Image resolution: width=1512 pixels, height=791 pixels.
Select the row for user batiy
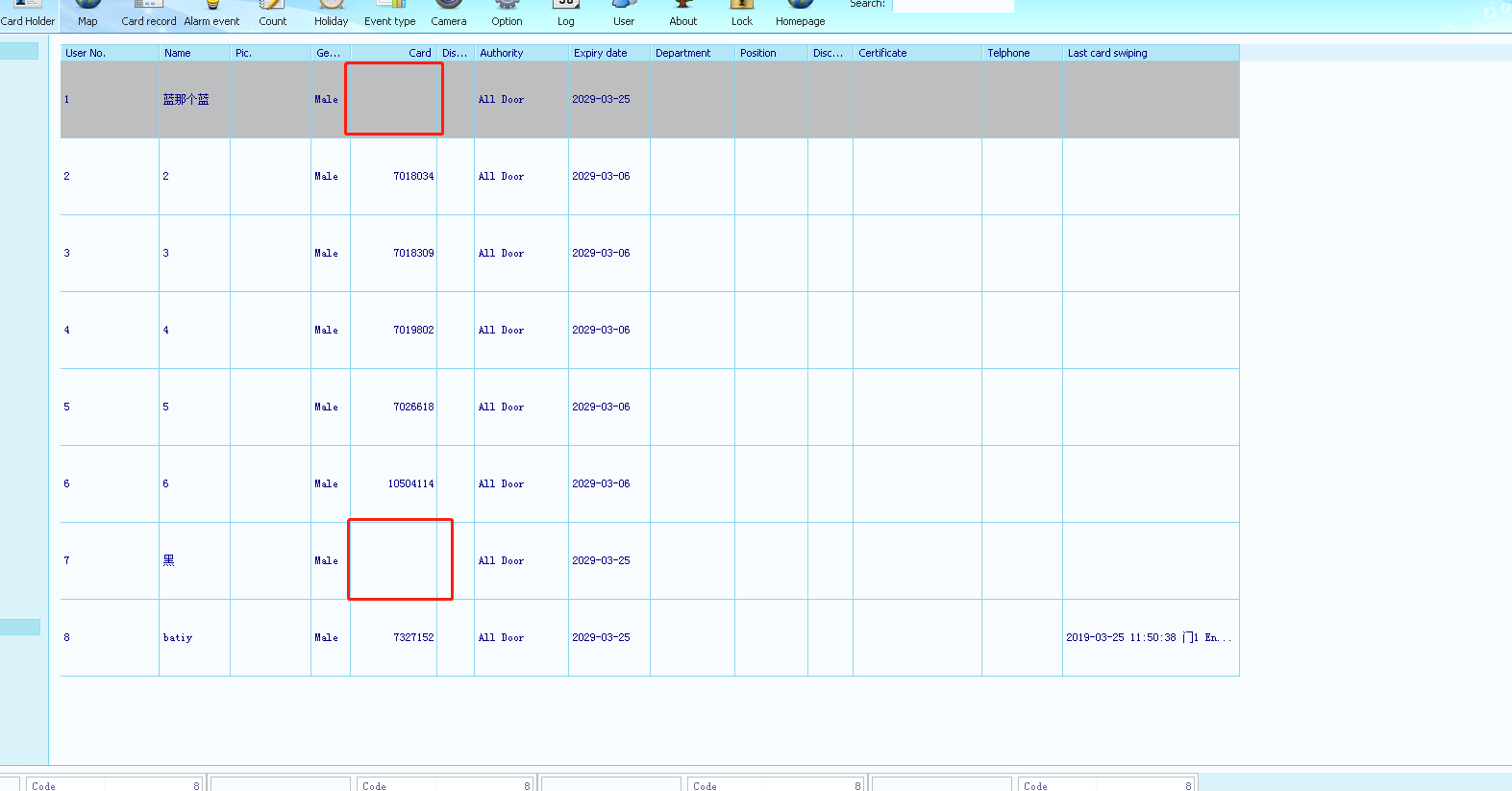[178, 637]
